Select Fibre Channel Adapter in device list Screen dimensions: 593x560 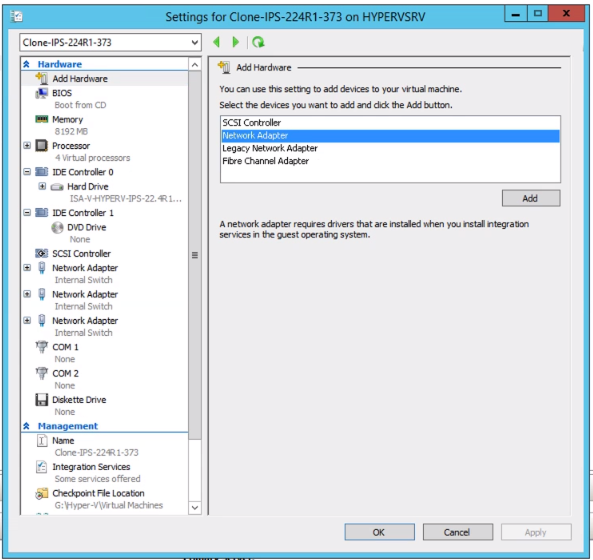tap(265, 161)
